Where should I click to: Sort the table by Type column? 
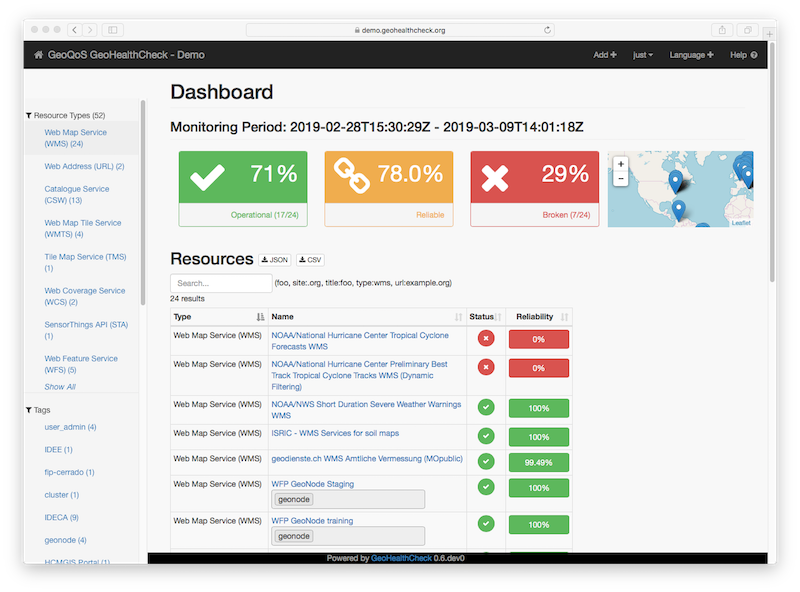click(x=260, y=317)
